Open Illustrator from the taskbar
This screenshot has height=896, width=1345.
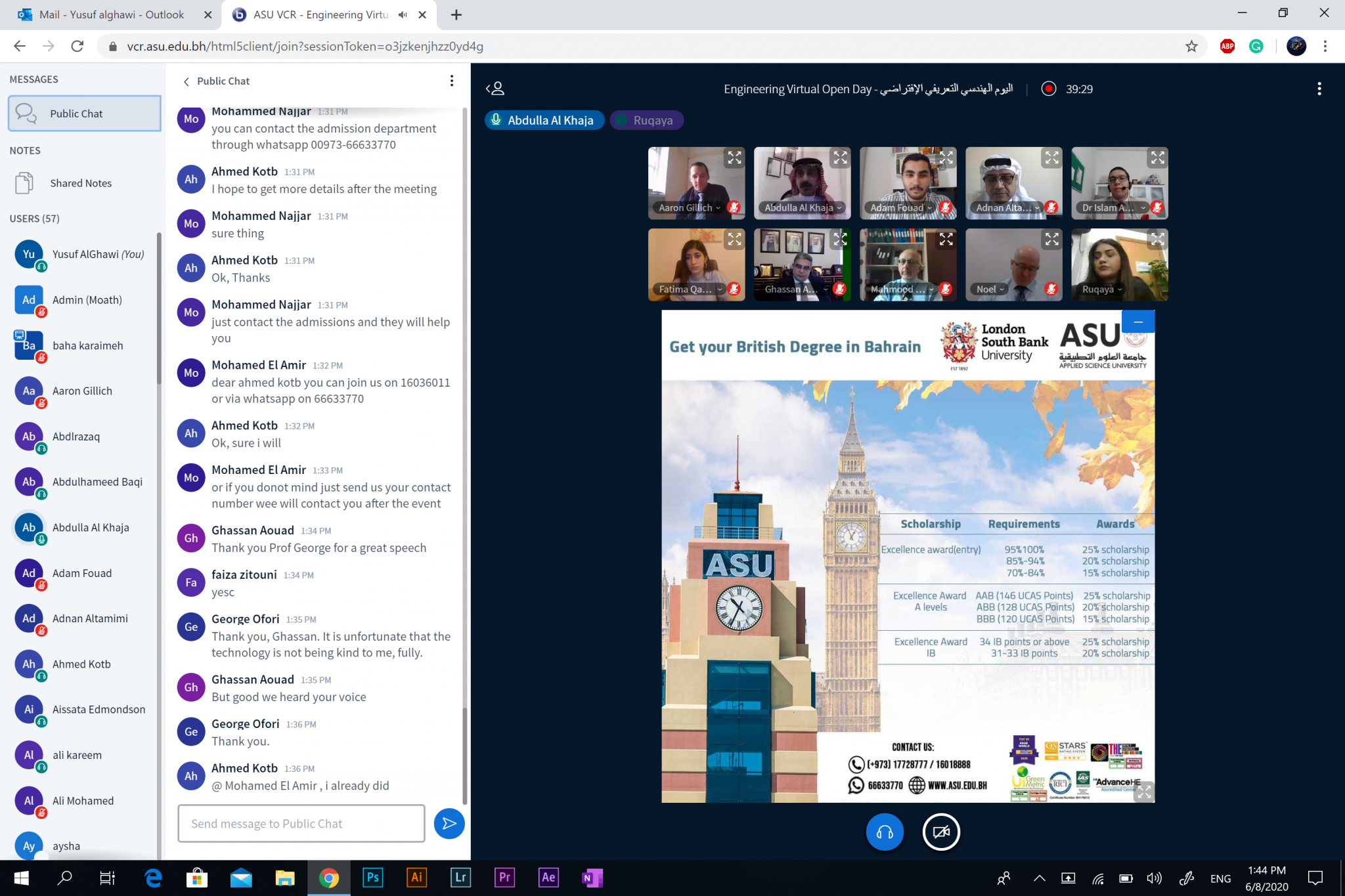coord(416,878)
